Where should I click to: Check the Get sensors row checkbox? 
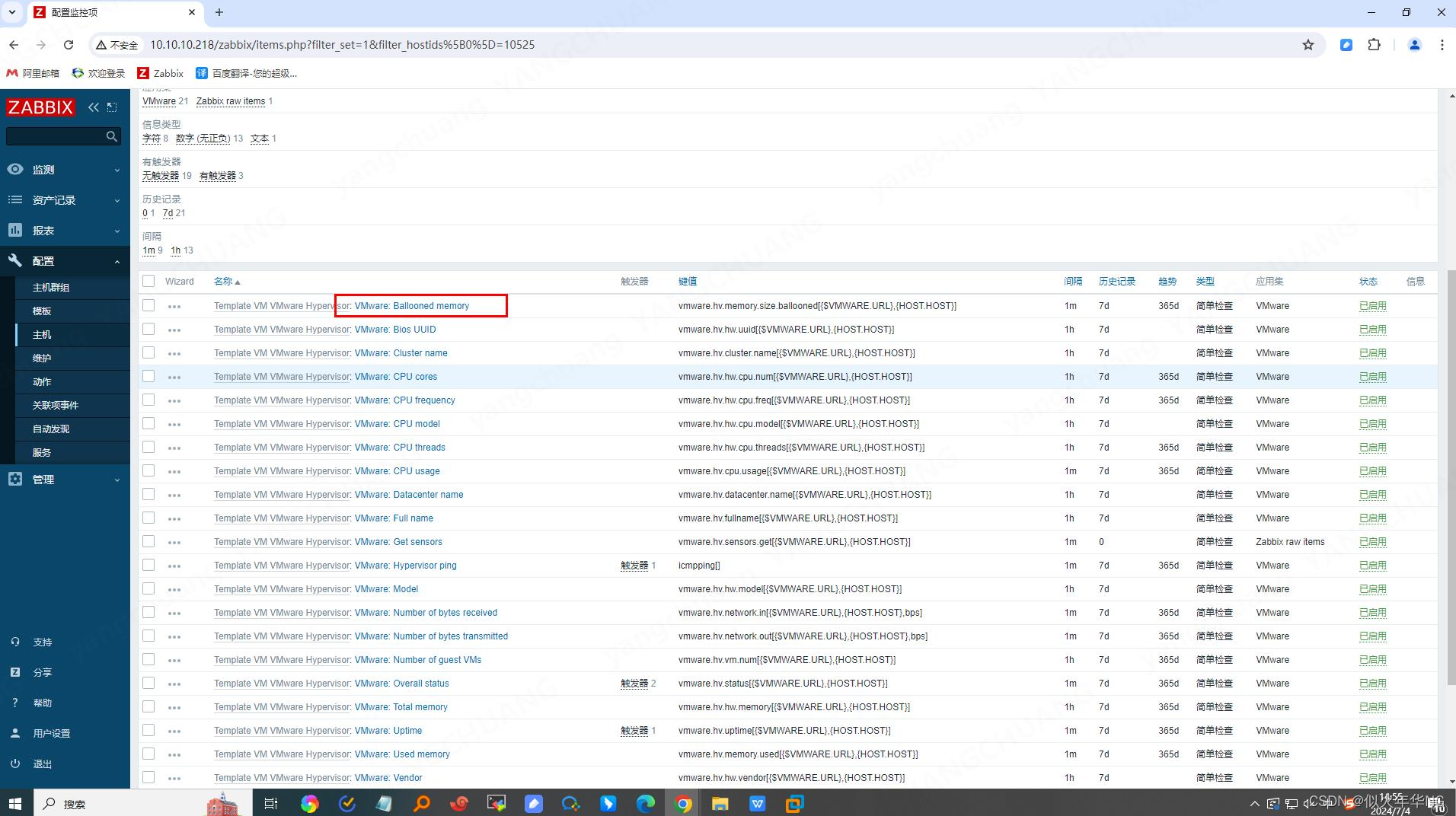click(148, 541)
